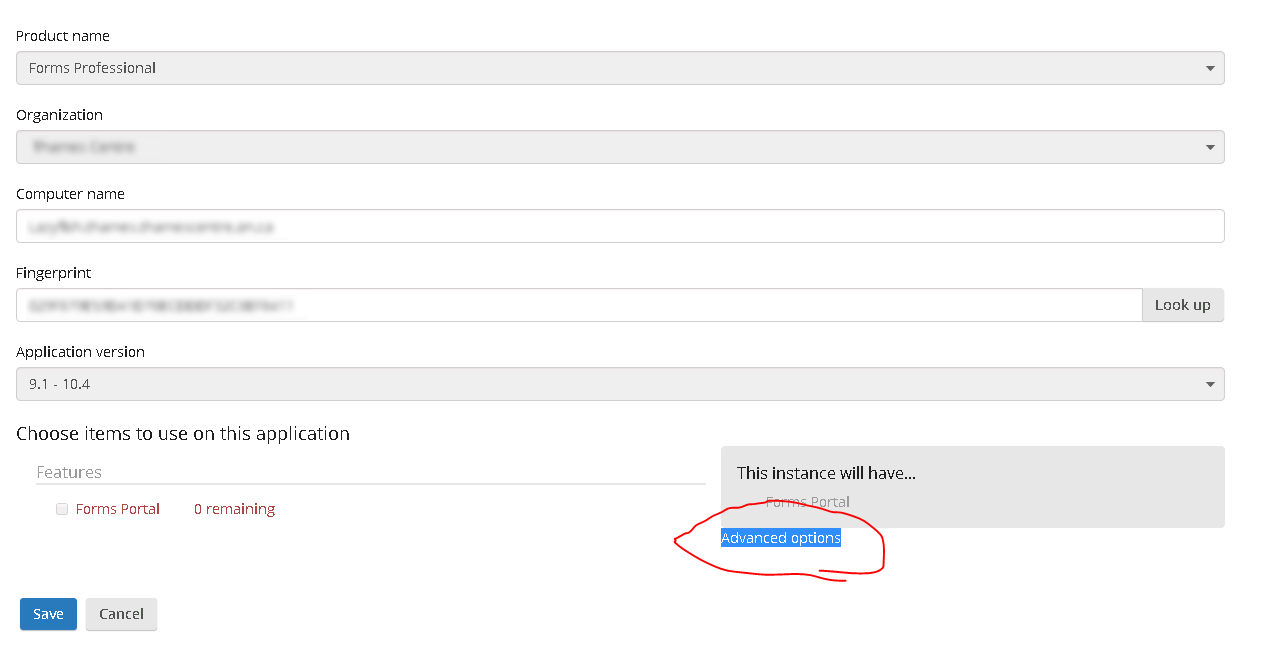Click the Forms Portal feature label

pyautogui.click(x=118, y=509)
